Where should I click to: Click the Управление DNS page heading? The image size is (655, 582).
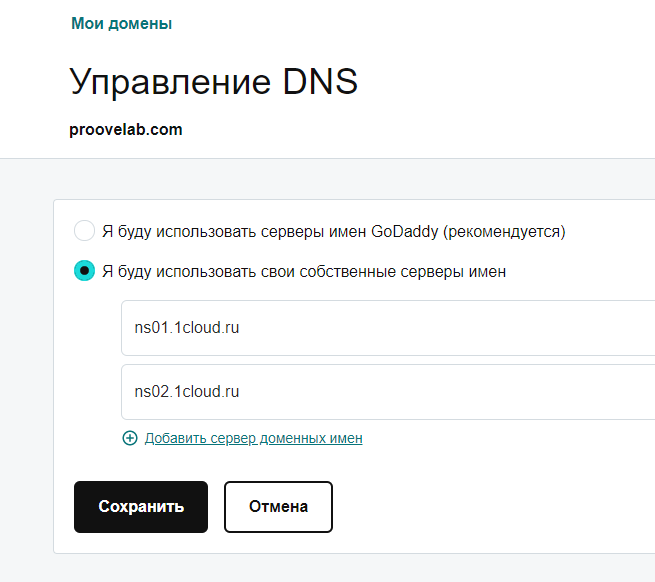[x=214, y=82]
